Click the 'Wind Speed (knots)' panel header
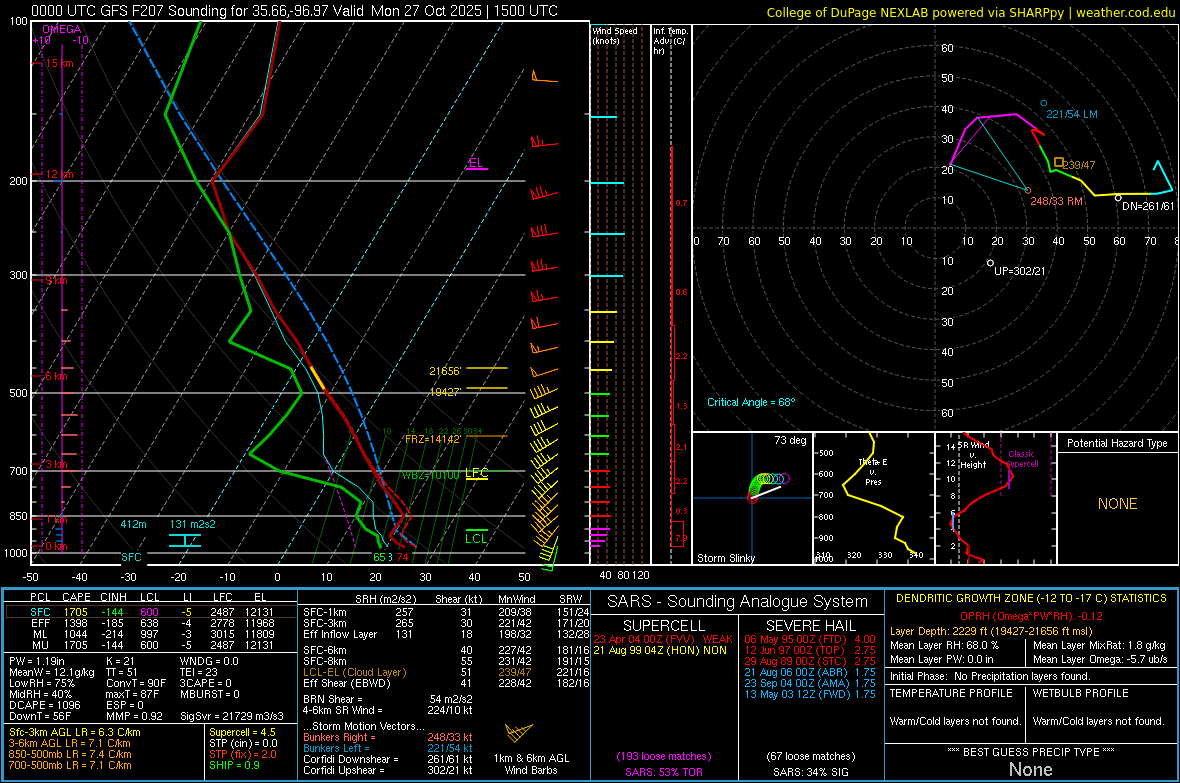1180x783 pixels. click(615, 35)
